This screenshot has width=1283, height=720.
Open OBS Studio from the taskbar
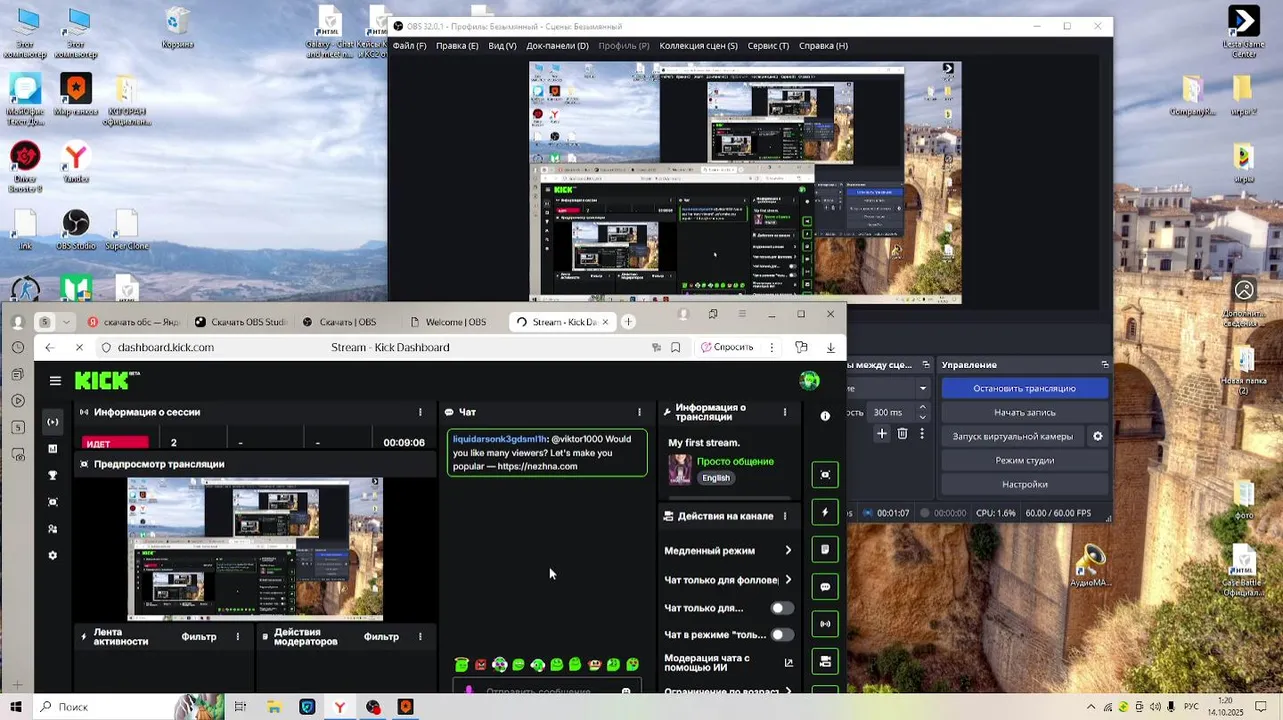click(373, 707)
